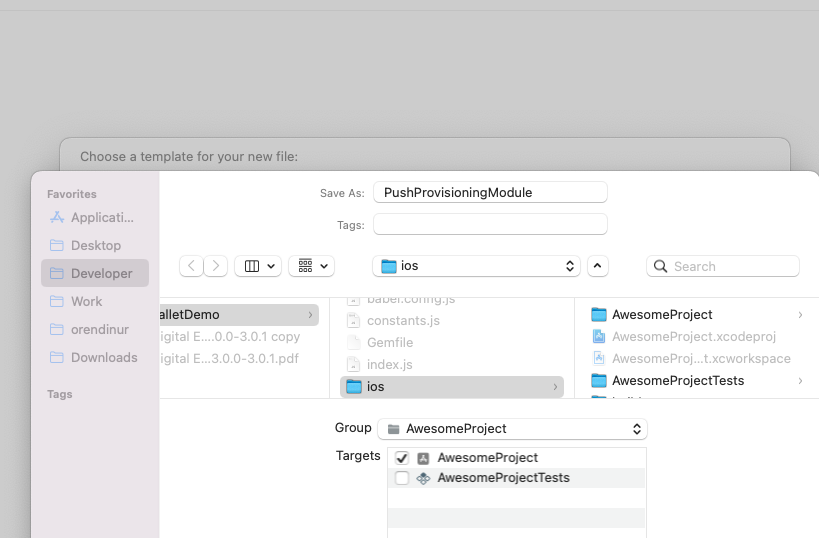The height and width of the screenshot is (538, 819).
Task: Click the Applications icon in Favorites
Action: coord(57,217)
